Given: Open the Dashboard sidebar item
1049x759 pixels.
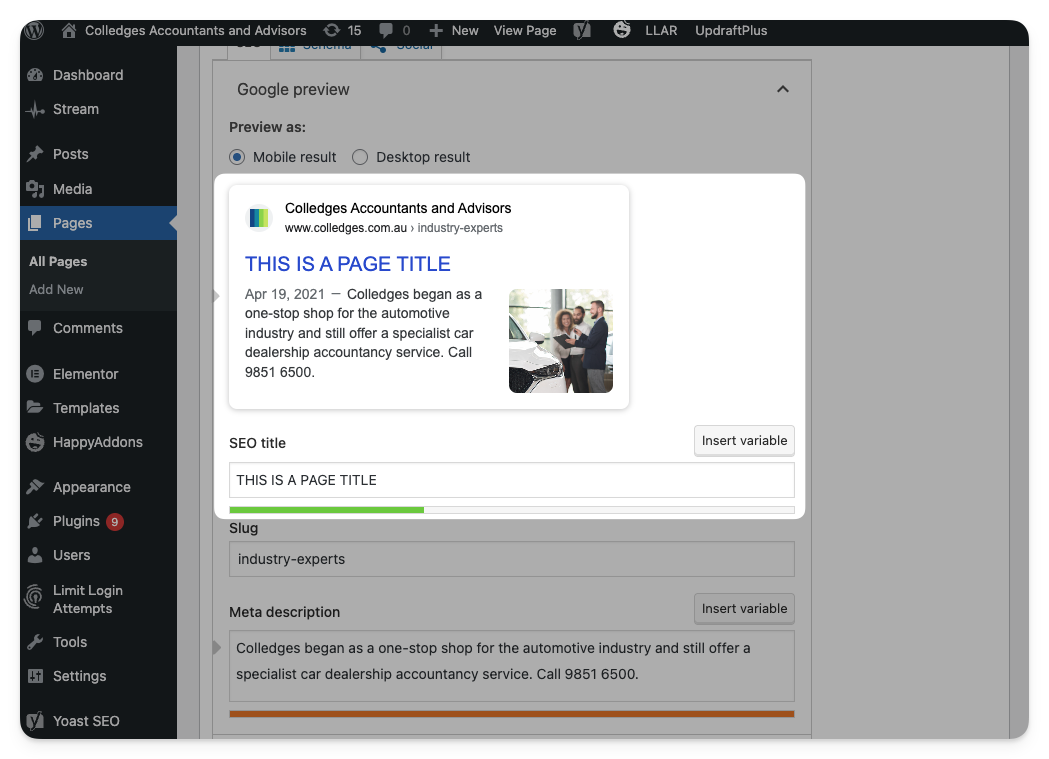Looking at the screenshot, I should (87, 75).
